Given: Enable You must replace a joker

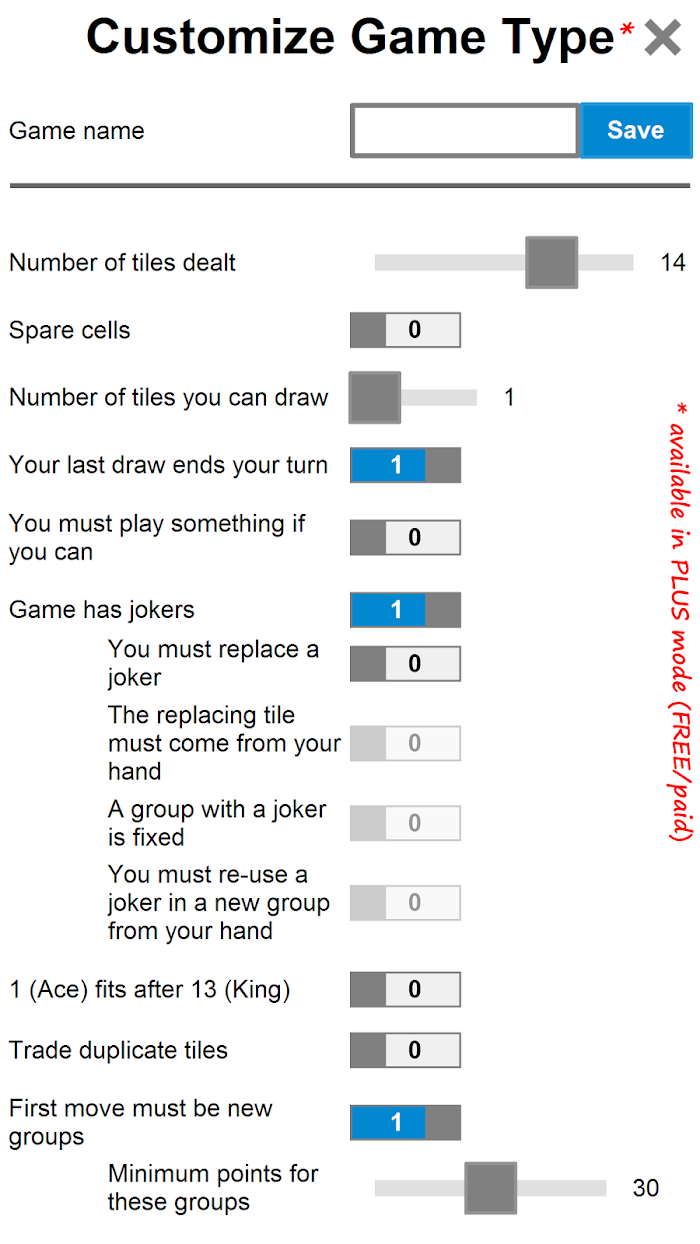Looking at the screenshot, I should (405, 664).
